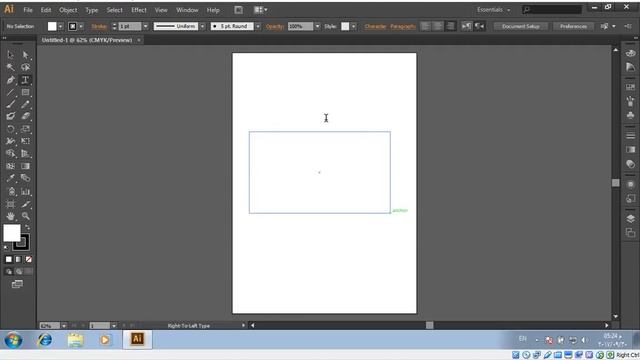
Task: Pick the Paintbrush tool
Action: [x=11, y=104]
